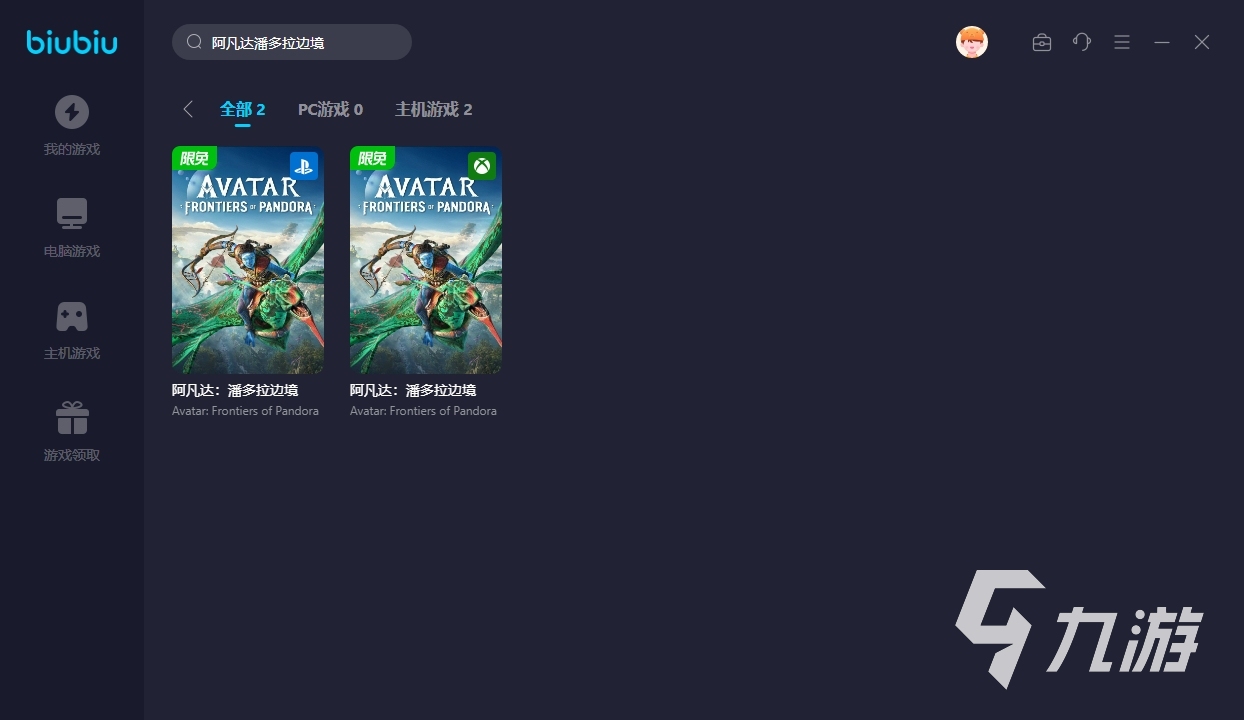Screen dimensions: 1244x720
Task: Open the toolbox briefcase icon
Action: [1041, 42]
